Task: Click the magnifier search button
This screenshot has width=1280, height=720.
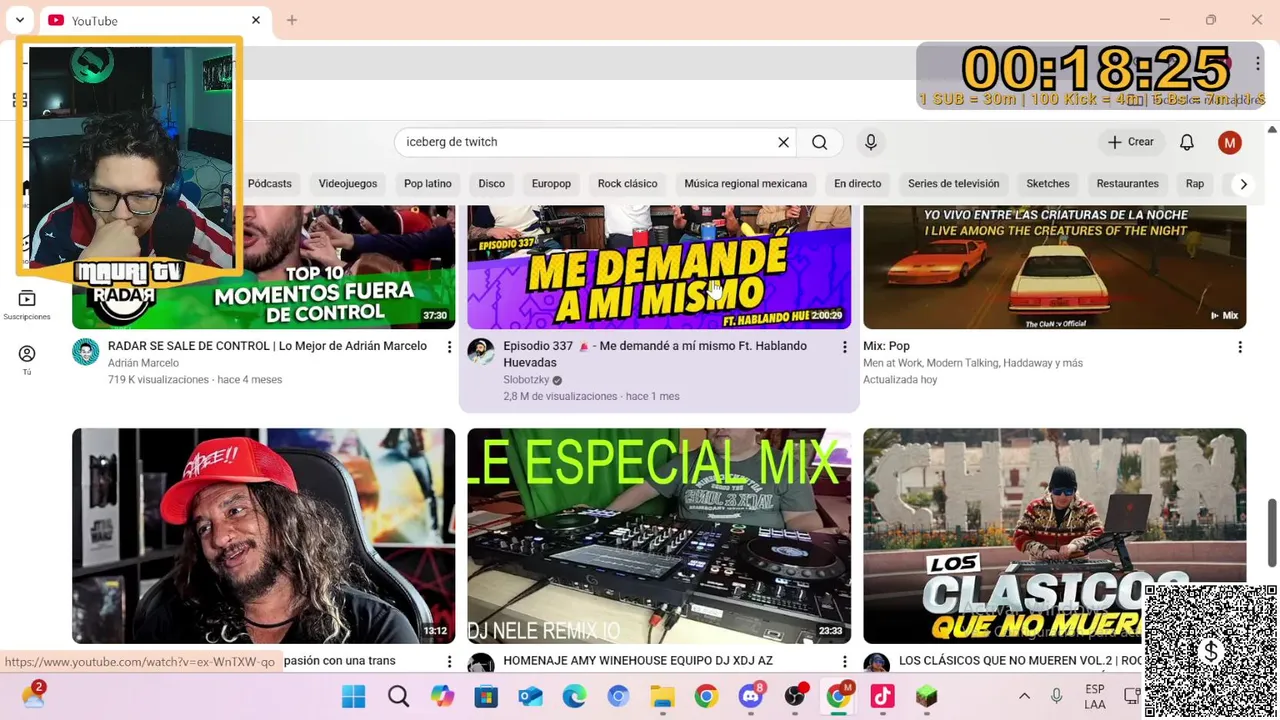Action: [819, 142]
